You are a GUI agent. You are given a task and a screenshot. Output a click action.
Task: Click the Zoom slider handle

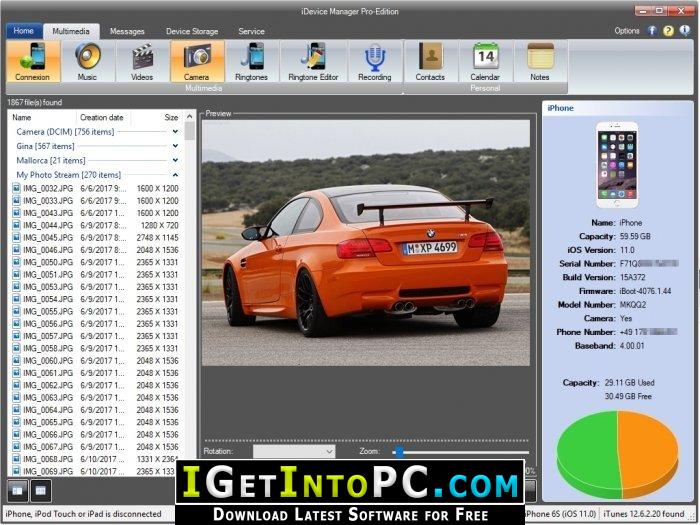pos(400,452)
